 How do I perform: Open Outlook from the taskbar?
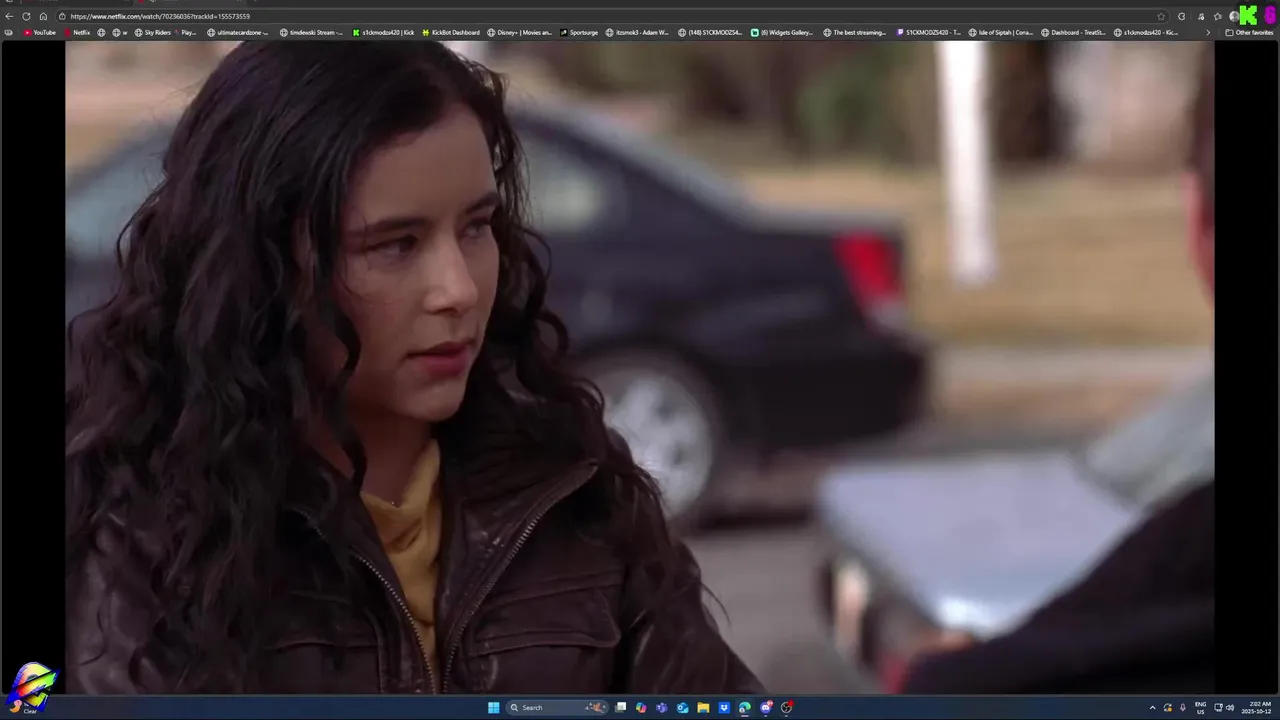(x=682, y=707)
